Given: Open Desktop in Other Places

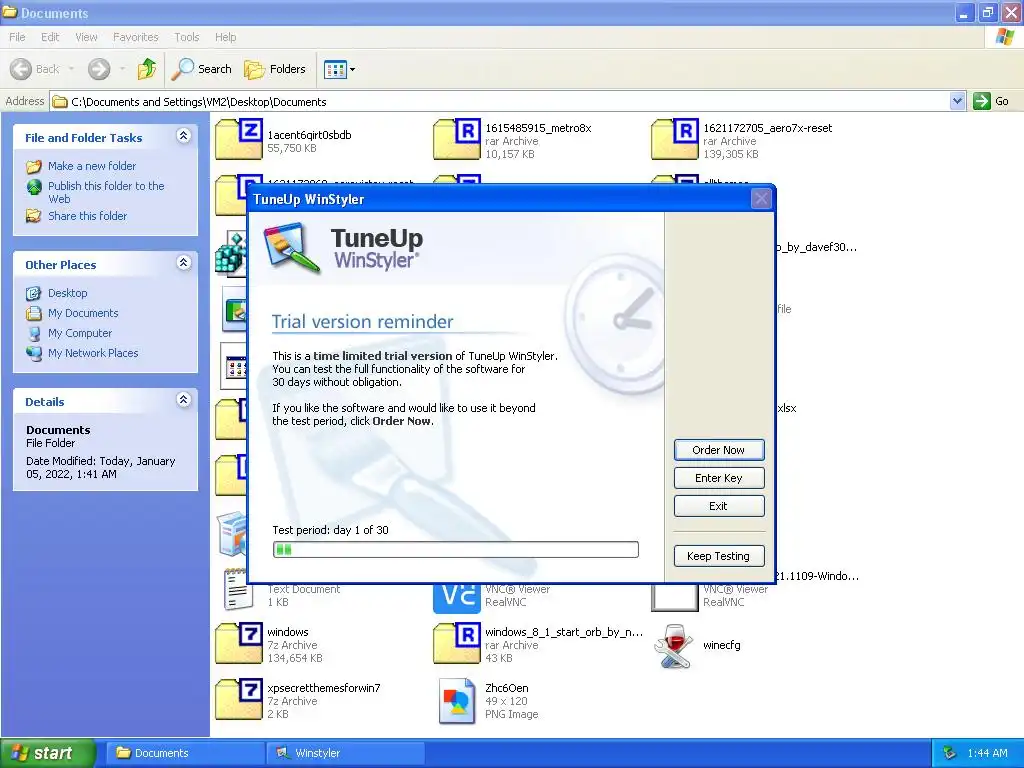Looking at the screenshot, I should [x=67, y=293].
